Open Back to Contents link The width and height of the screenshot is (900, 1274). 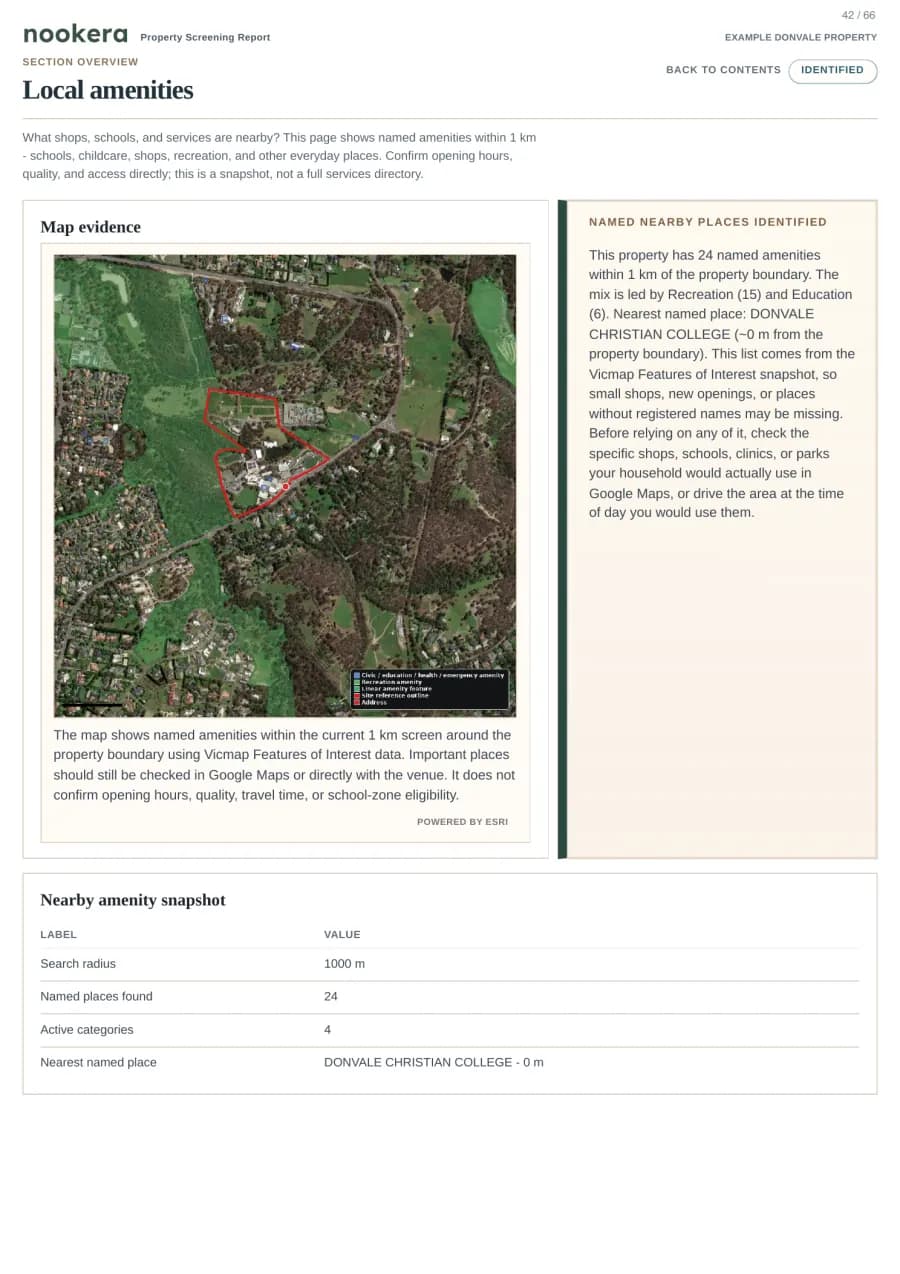pyautogui.click(x=723, y=70)
